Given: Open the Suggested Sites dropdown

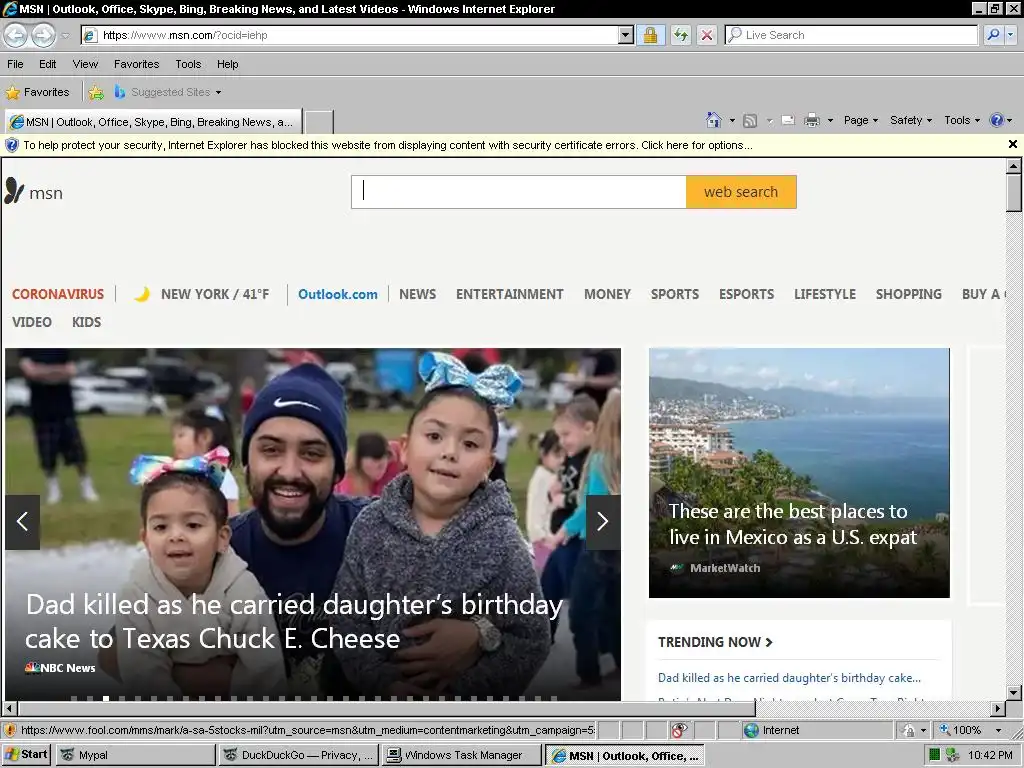Looking at the screenshot, I should (x=168, y=92).
